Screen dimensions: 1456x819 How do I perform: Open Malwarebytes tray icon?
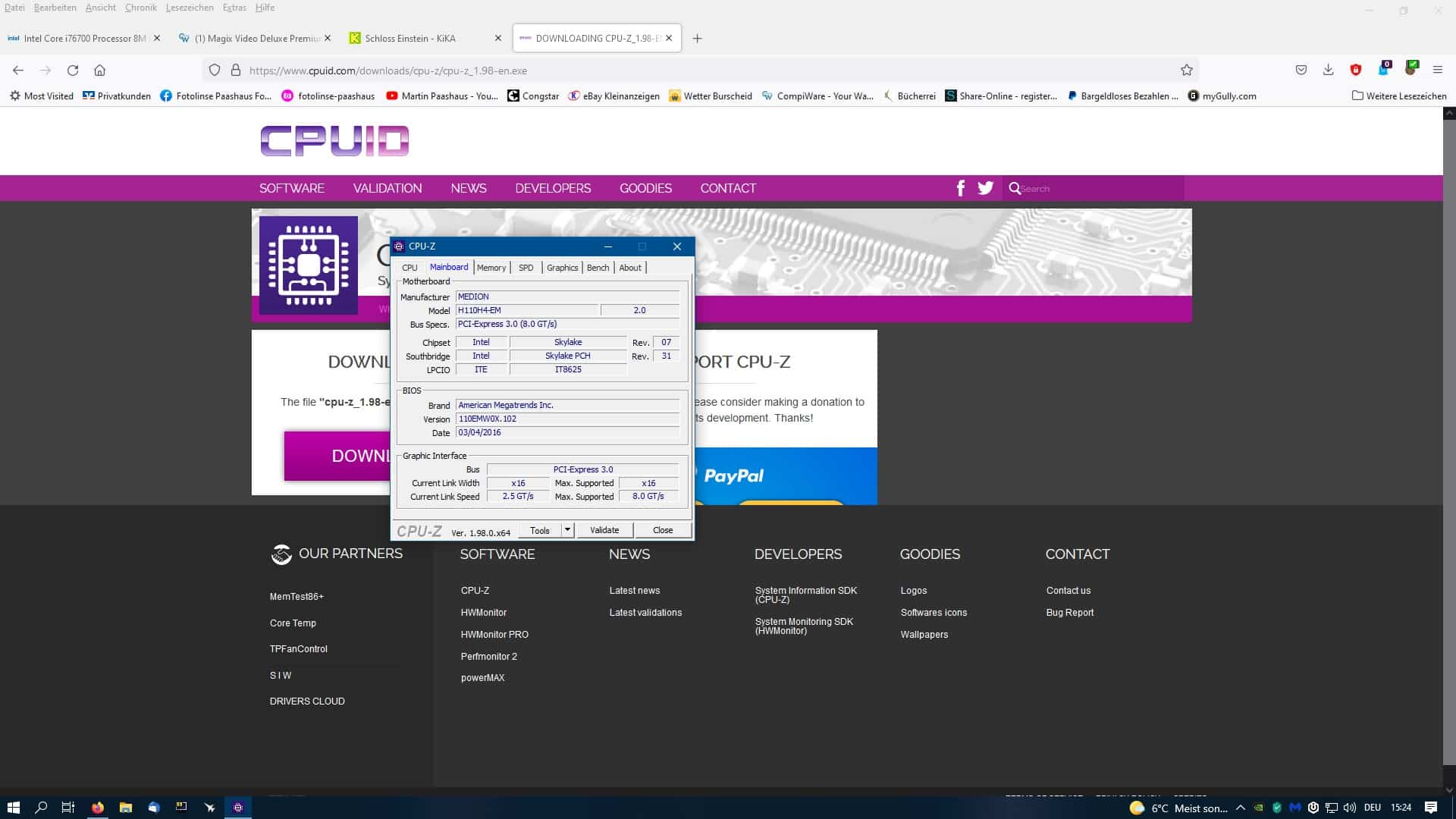1295,808
